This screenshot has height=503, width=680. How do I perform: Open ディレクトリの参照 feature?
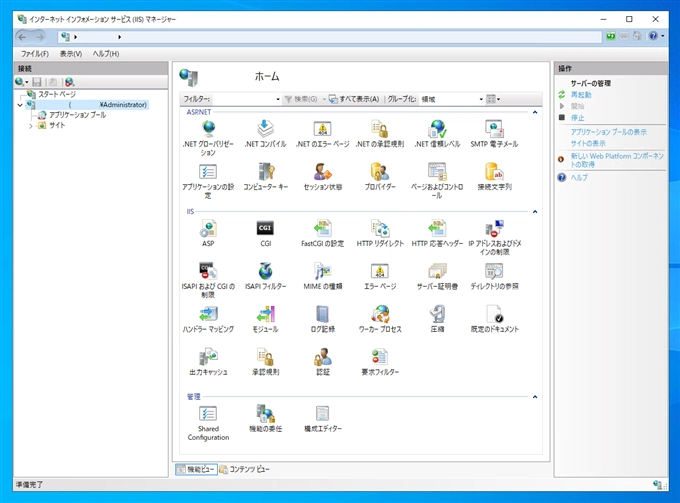494,276
